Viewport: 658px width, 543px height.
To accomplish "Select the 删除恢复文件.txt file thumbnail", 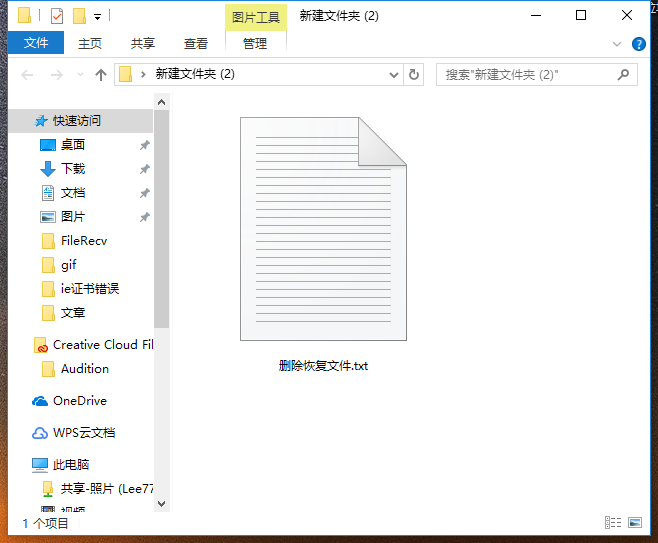I will click(323, 230).
